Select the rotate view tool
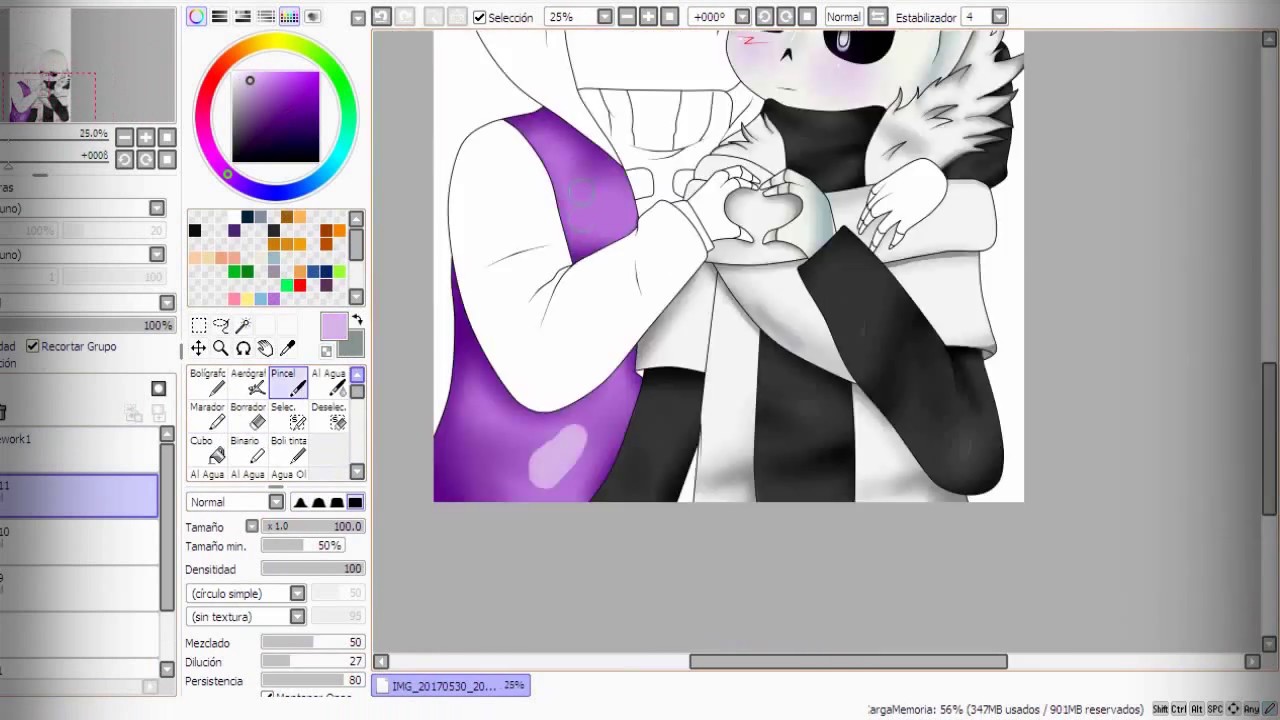The width and height of the screenshot is (1280, 720). click(243, 348)
